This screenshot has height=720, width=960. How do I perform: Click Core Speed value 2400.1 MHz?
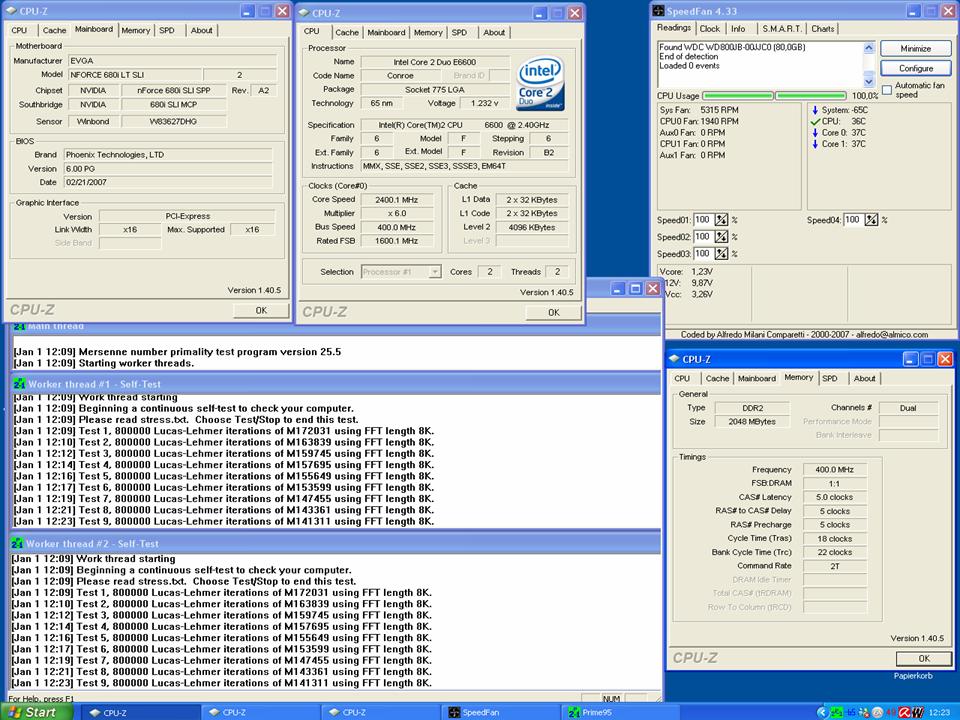pos(397,200)
